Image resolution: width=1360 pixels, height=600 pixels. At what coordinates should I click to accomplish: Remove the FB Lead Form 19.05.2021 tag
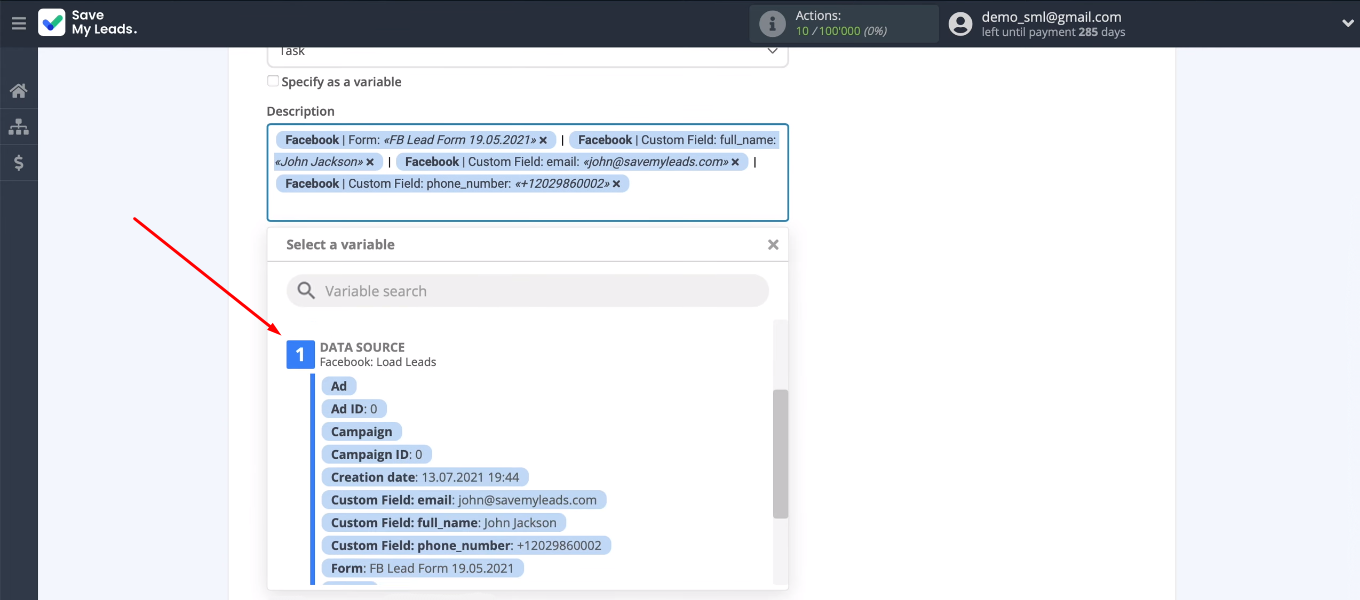(543, 141)
